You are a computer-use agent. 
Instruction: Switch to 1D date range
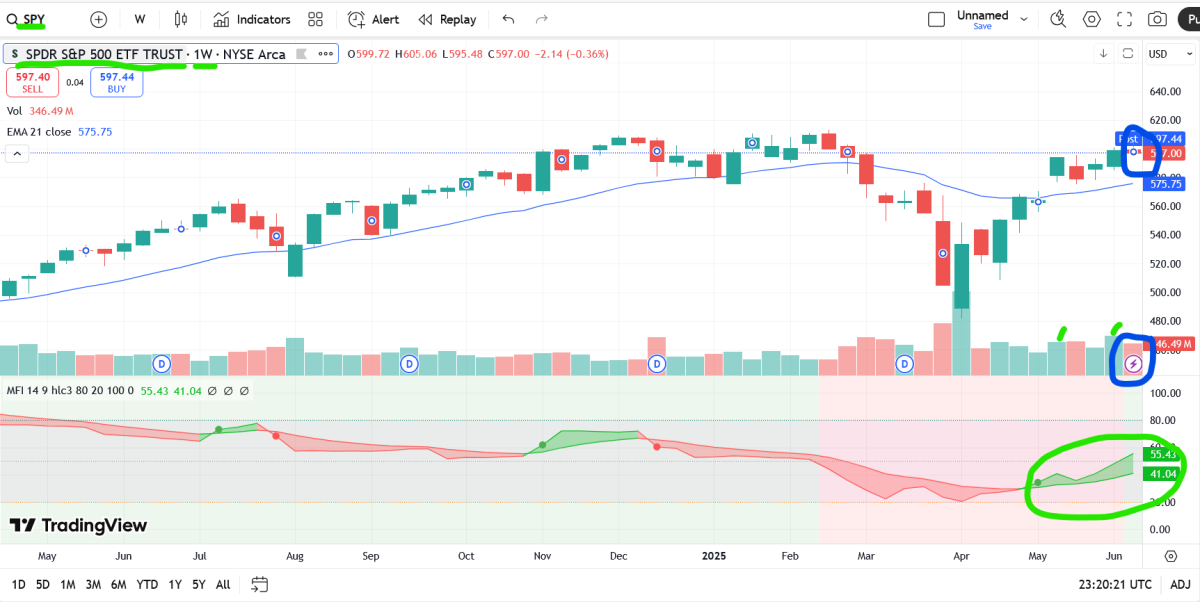tap(18, 584)
